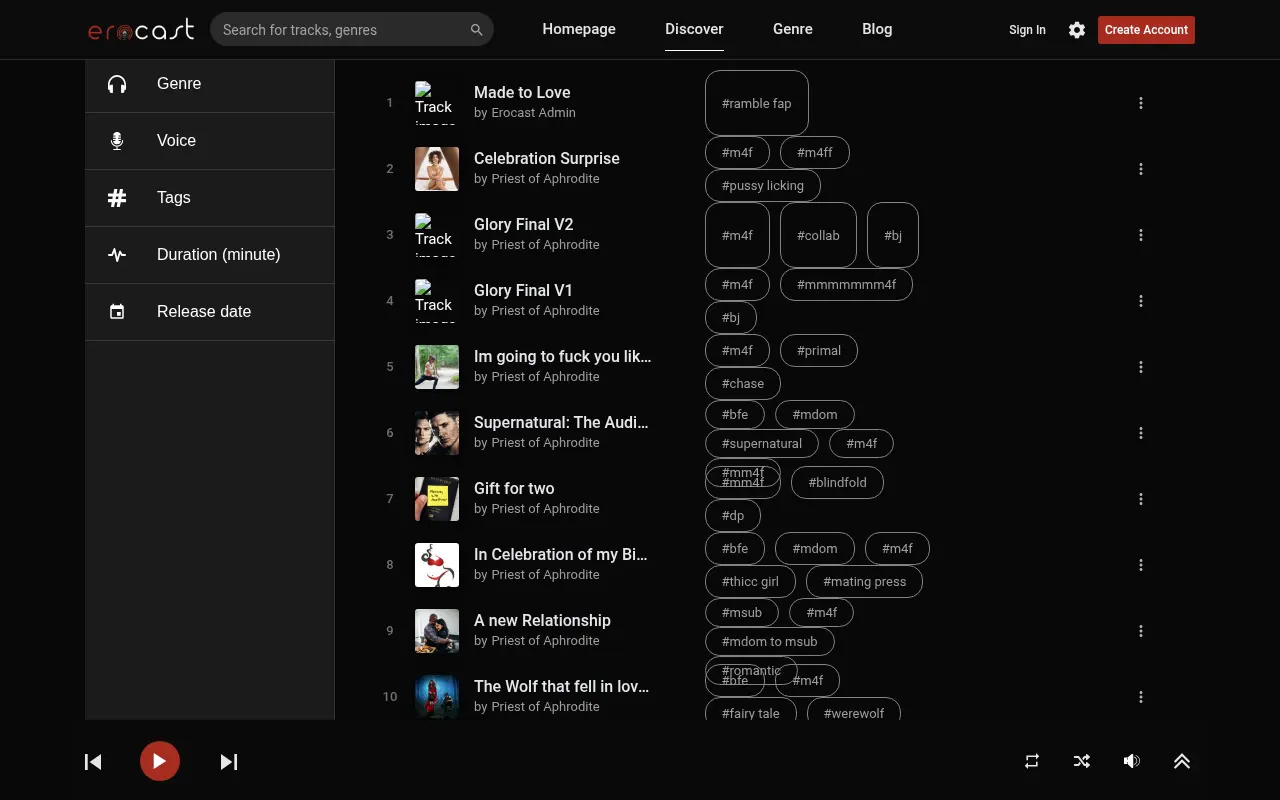
Task: Click the #supernatural tag
Action: 762,444
